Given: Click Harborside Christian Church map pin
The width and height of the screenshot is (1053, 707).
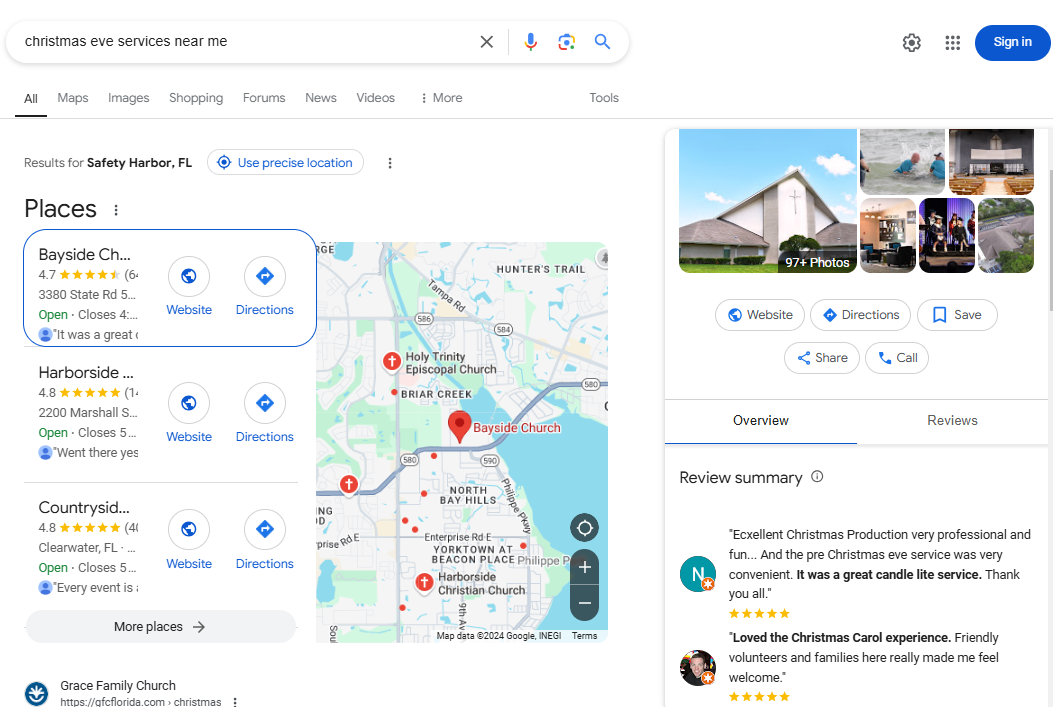Looking at the screenshot, I should [x=424, y=582].
